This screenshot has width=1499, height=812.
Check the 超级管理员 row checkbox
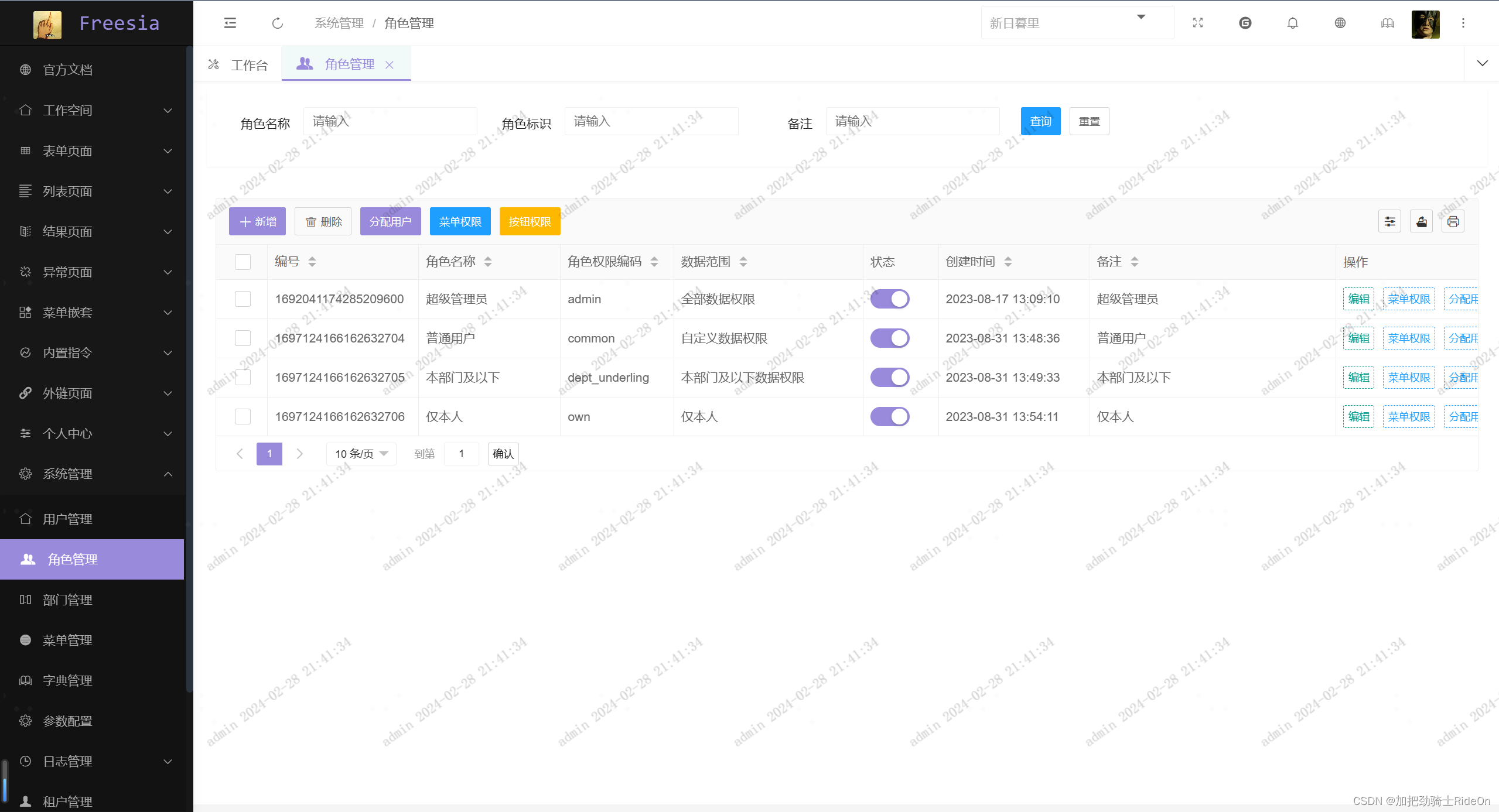pyautogui.click(x=243, y=299)
